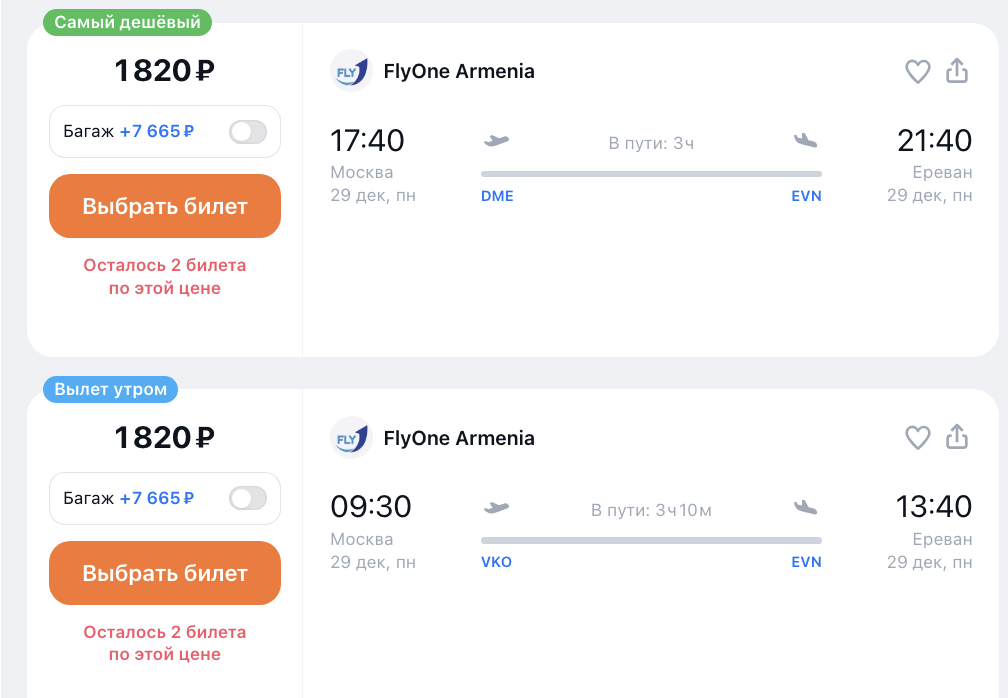The width and height of the screenshot is (1008, 698).
Task: Share the 09:30 Moscow–Yerevan flight
Action: point(957,438)
